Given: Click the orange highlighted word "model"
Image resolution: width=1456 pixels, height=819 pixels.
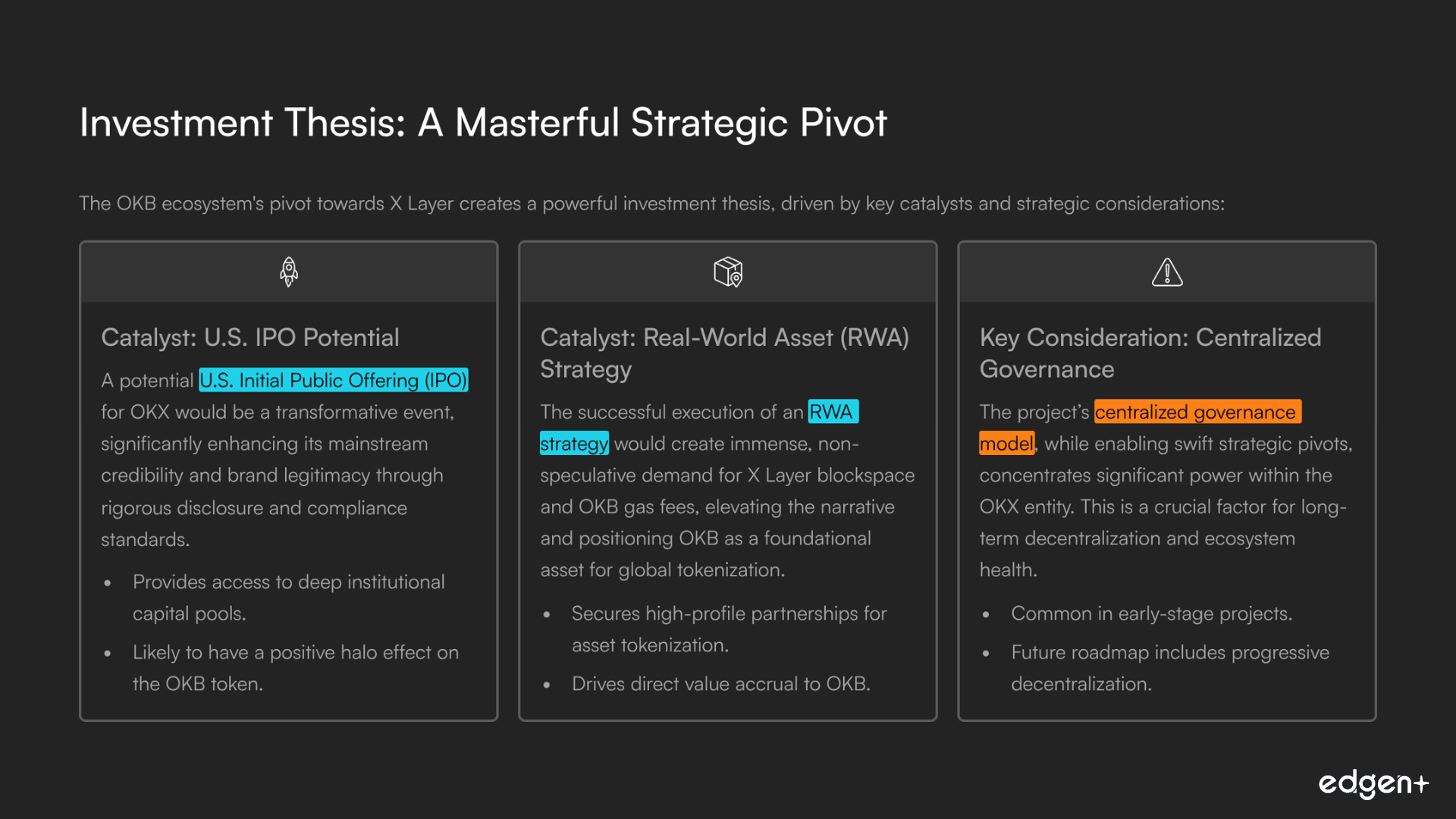Looking at the screenshot, I should [x=1006, y=444].
